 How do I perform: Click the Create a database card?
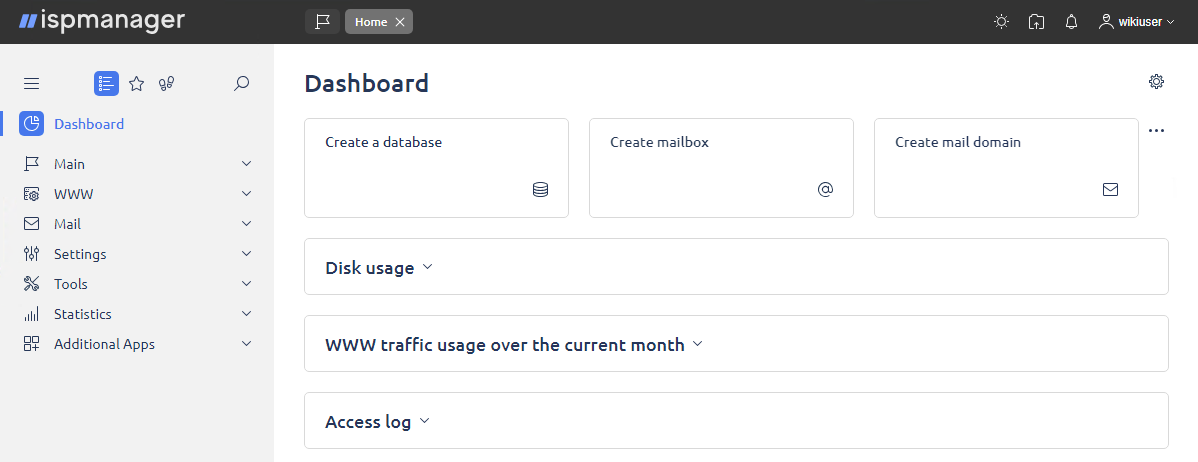(436, 168)
